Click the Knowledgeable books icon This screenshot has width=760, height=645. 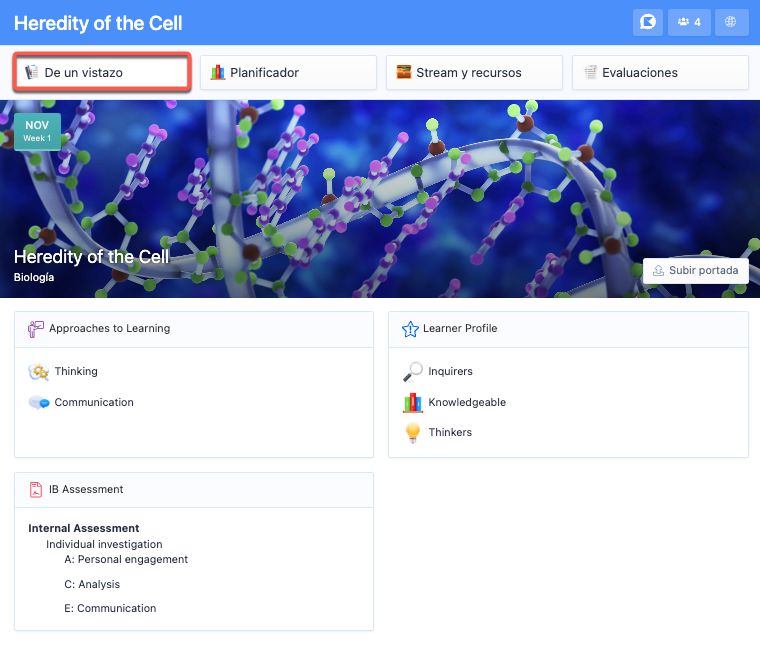(412, 403)
